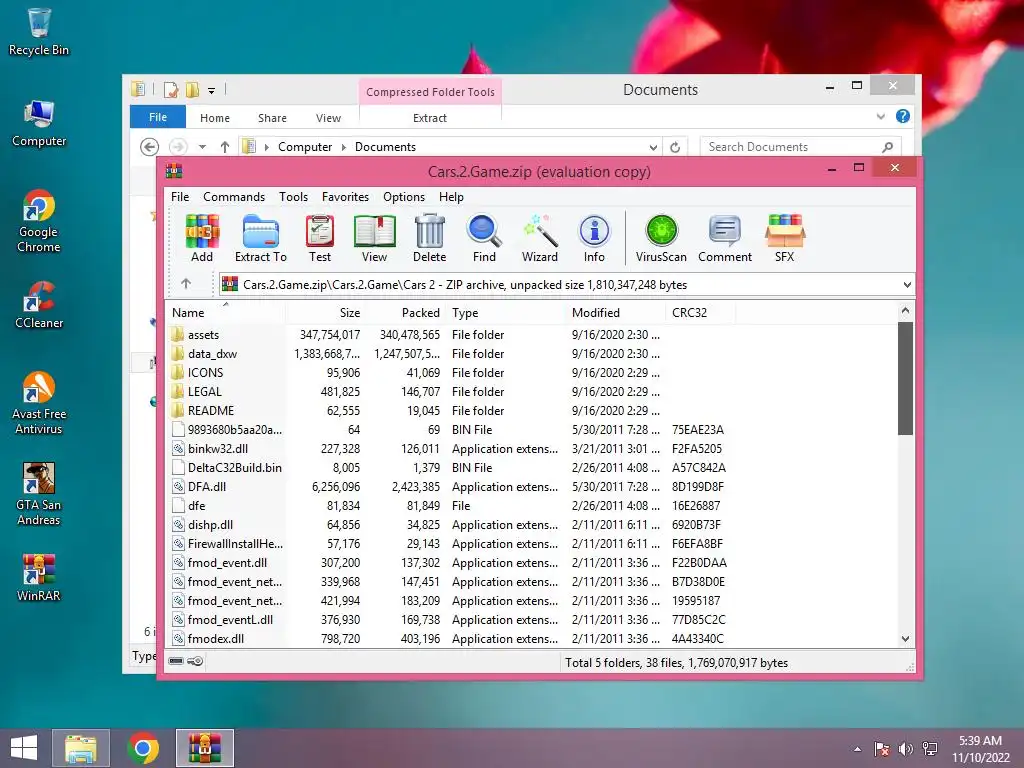Click the Add toolbar icon in WinRAR
1024x768 pixels.
pyautogui.click(x=202, y=238)
